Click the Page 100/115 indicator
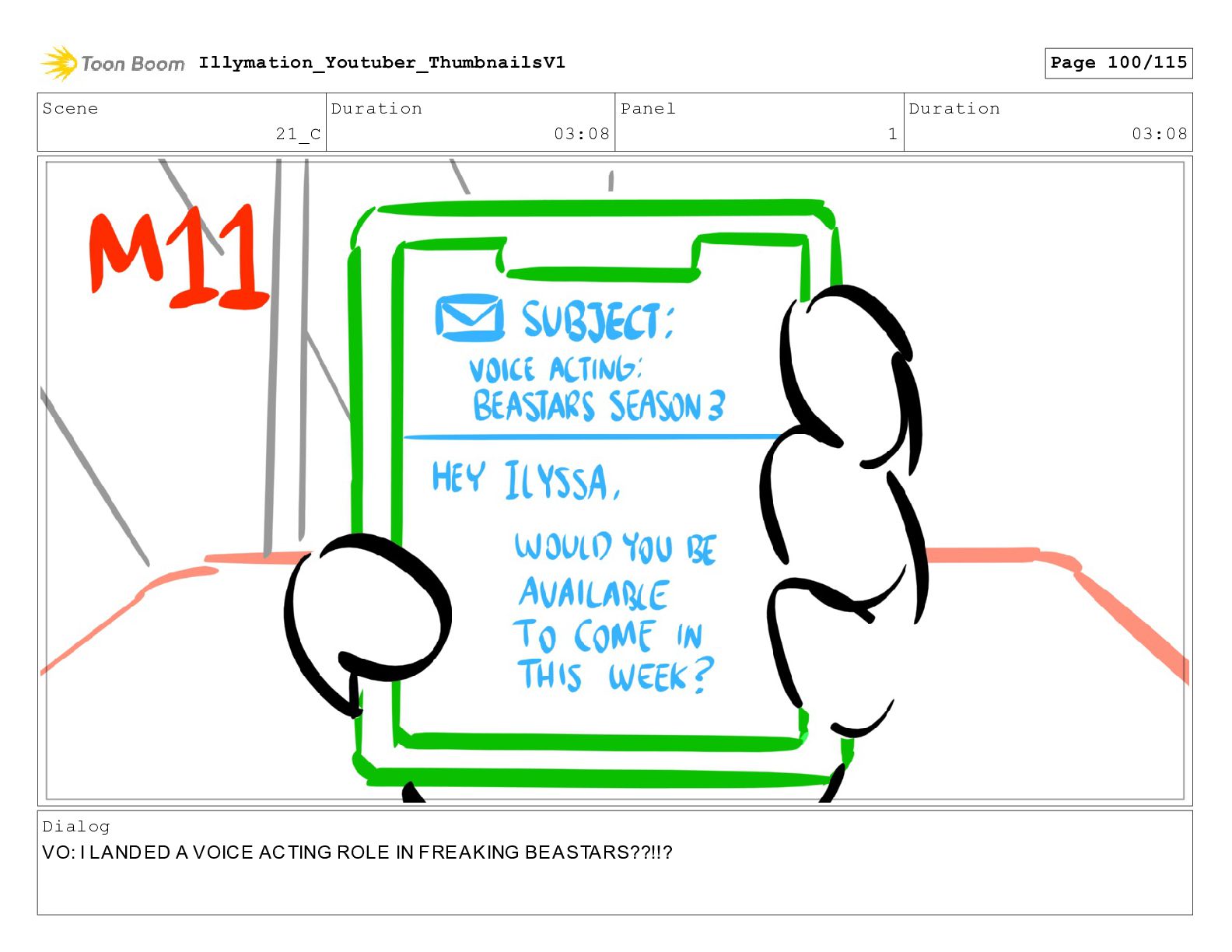The image size is (1232, 952). (x=1118, y=63)
